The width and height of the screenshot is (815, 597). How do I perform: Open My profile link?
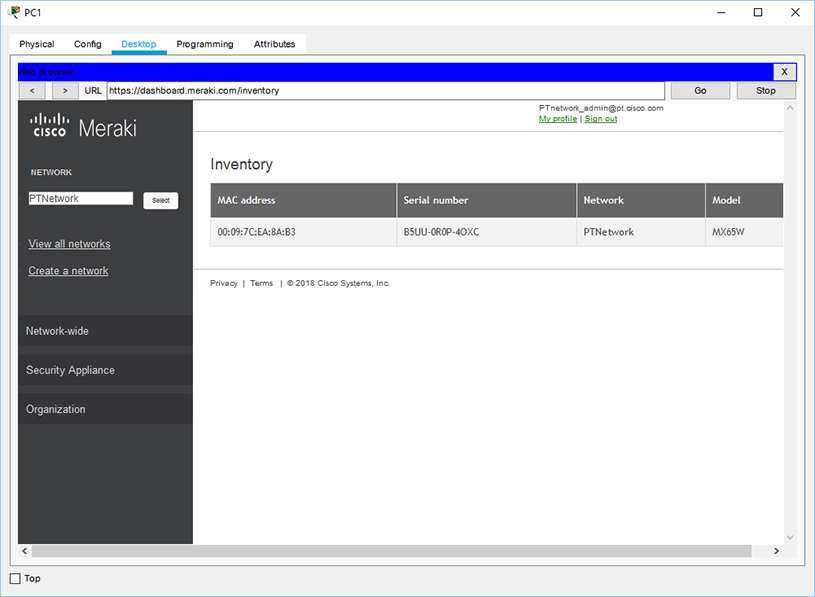click(x=558, y=119)
